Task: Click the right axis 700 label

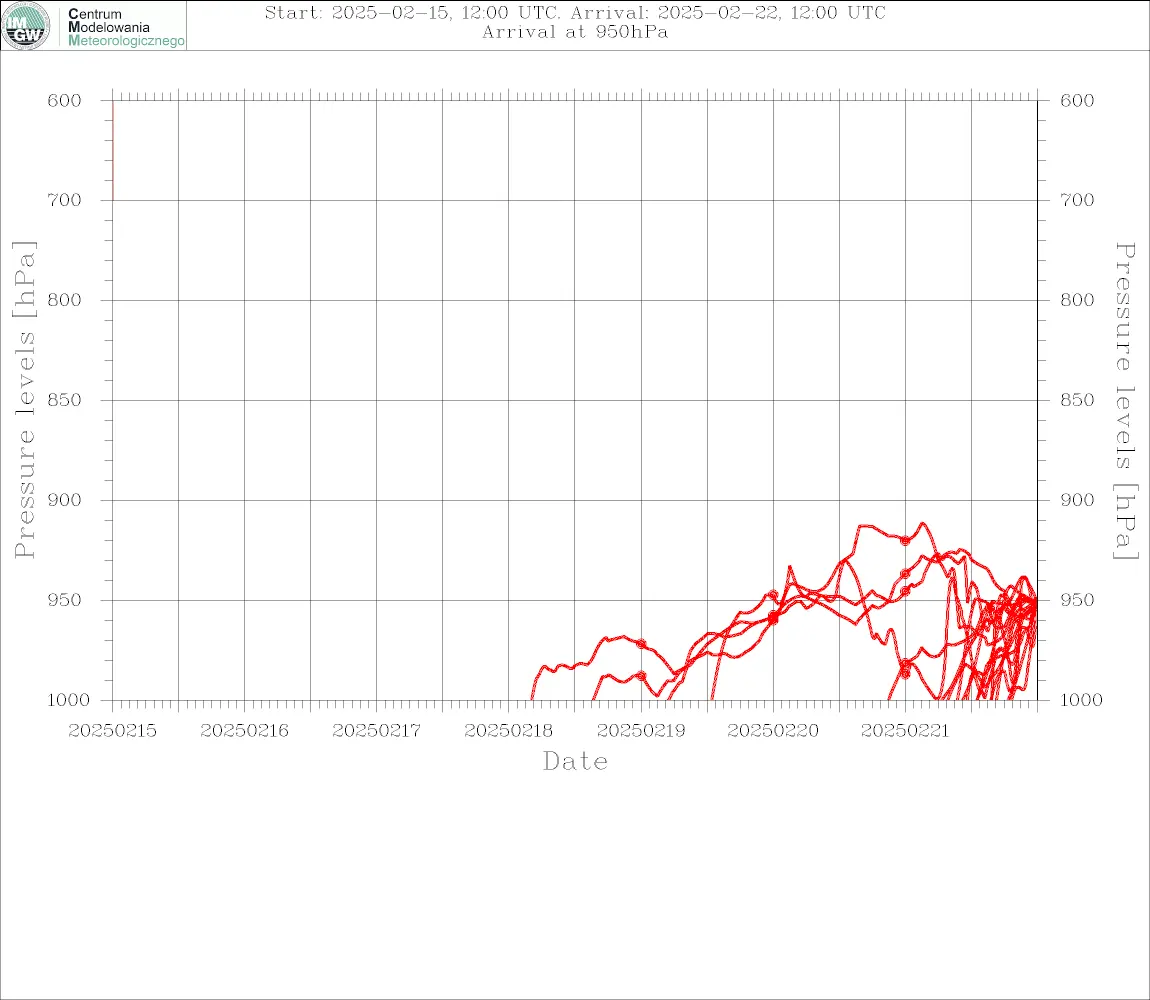Action: coord(1077,200)
